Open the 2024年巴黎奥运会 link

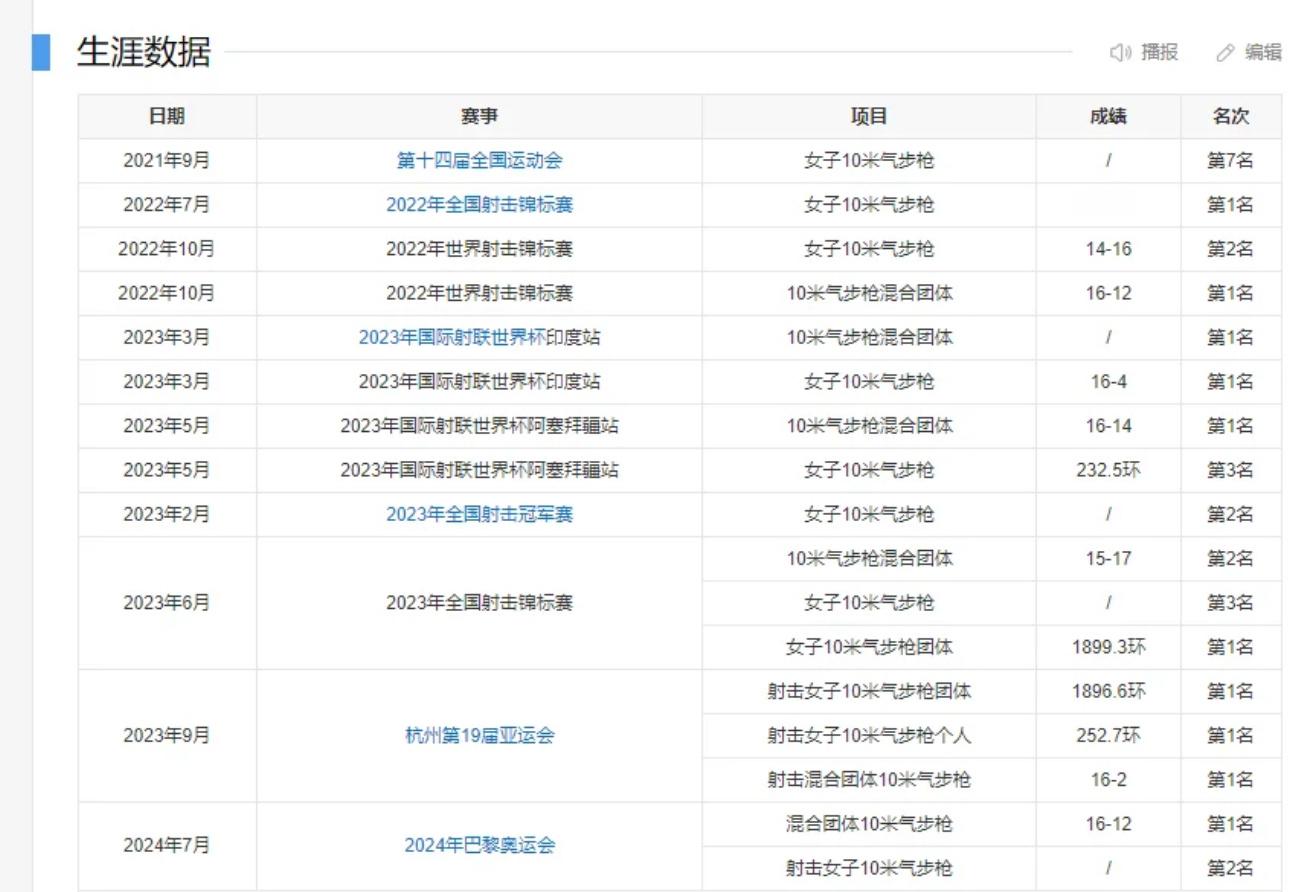point(479,845)
